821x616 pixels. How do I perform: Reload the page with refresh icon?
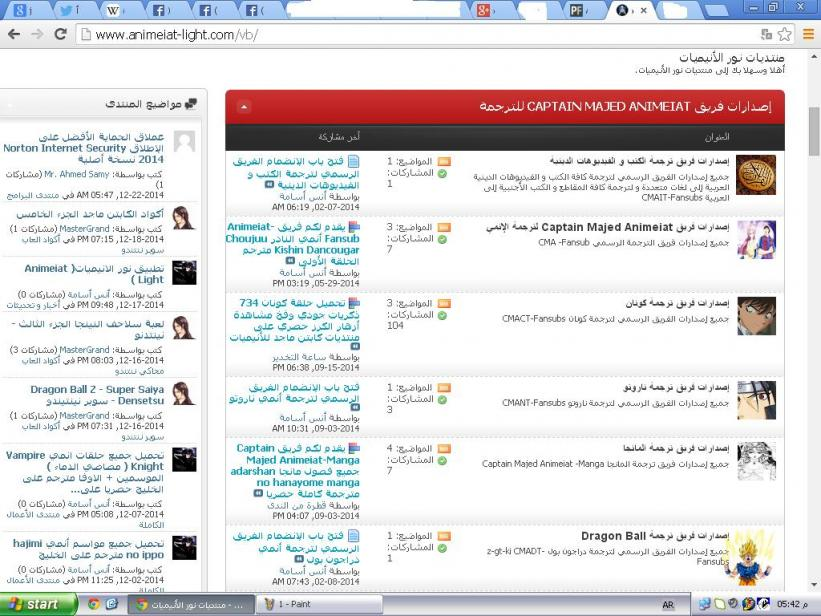click(x=61, y=34)
